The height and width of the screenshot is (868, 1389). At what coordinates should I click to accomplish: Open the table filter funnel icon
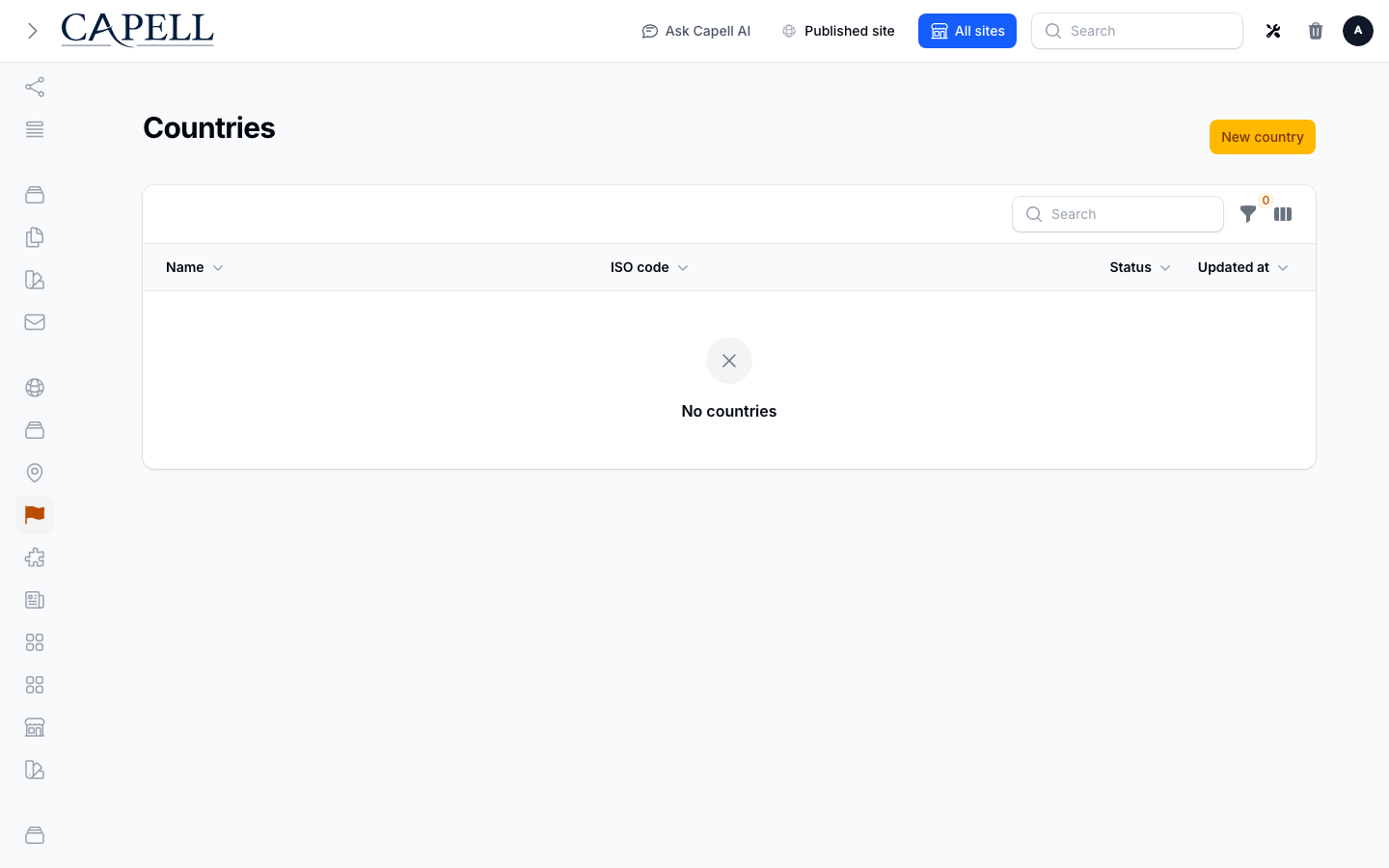point(1248,214)
